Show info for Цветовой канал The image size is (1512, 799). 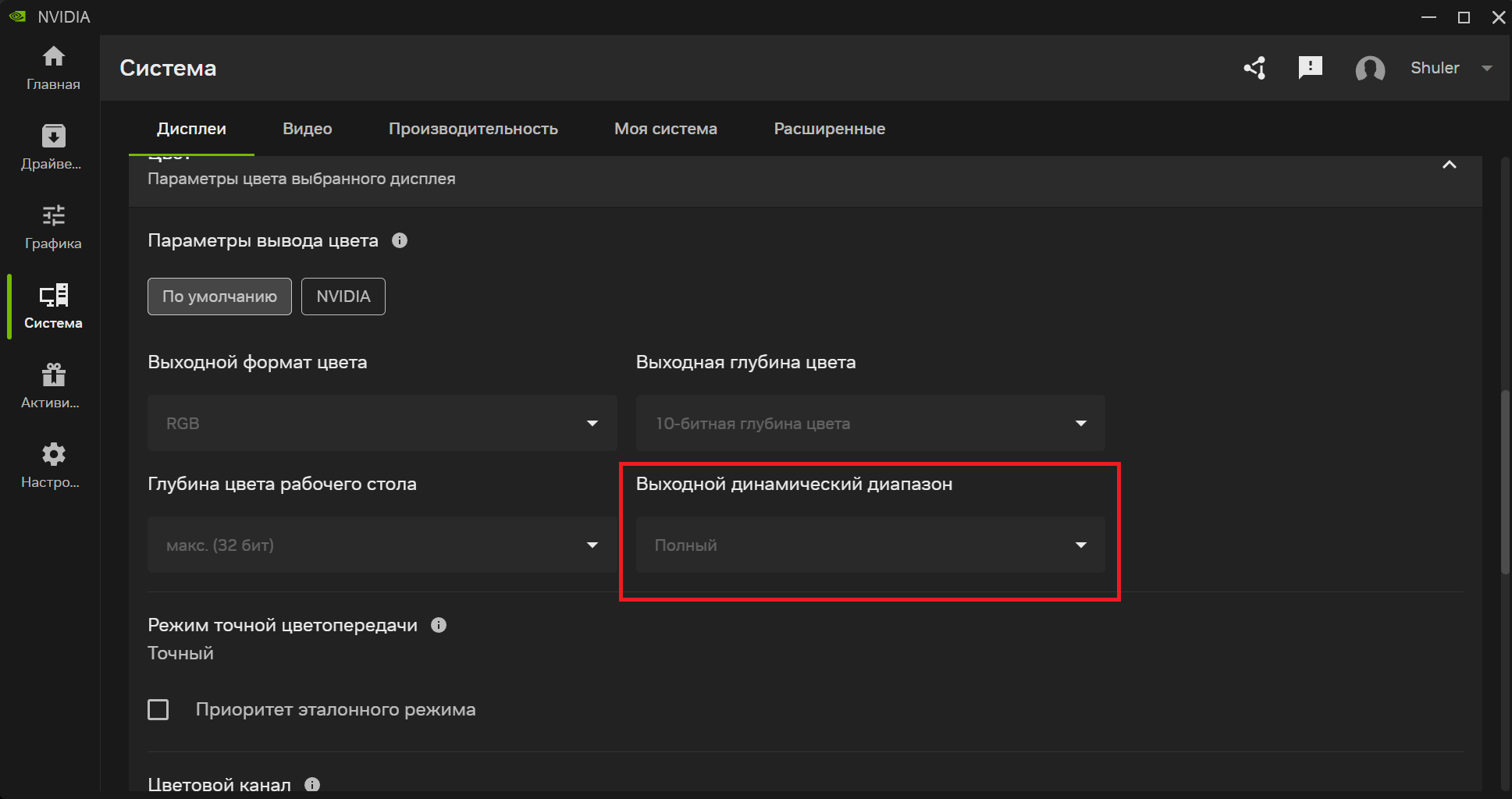coord(312,785)
